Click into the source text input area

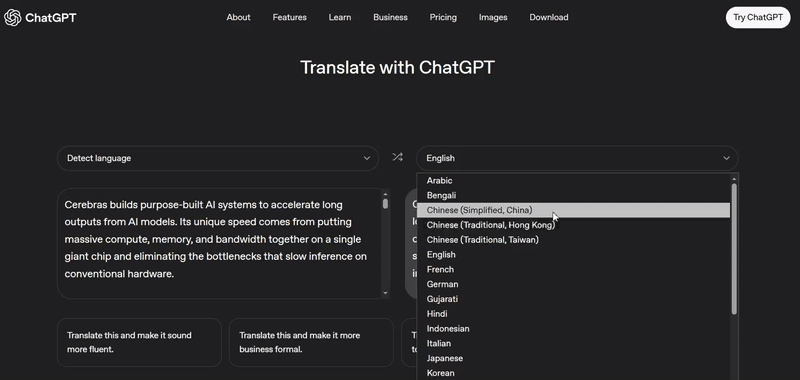point(219,244)
